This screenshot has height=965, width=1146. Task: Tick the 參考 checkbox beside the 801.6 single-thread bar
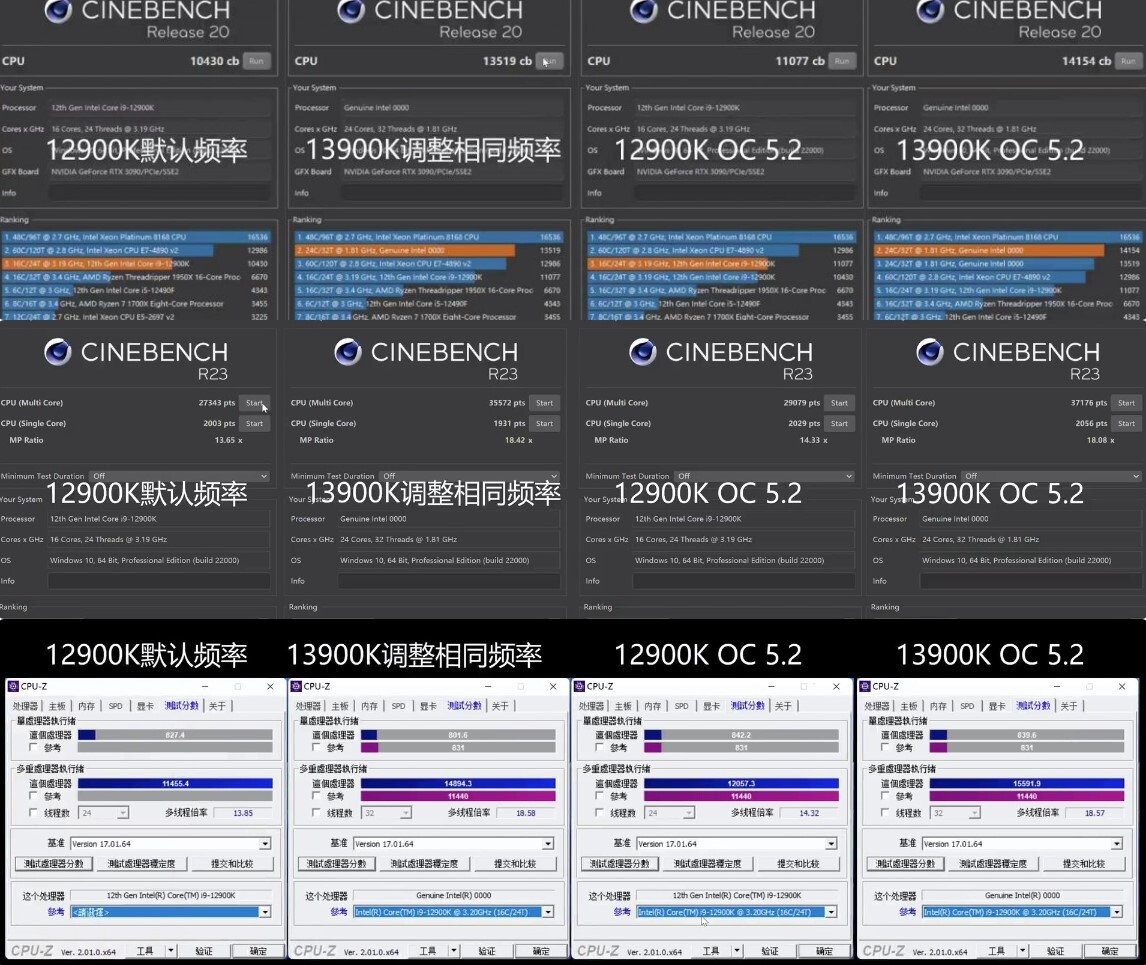tap(316, 748)
